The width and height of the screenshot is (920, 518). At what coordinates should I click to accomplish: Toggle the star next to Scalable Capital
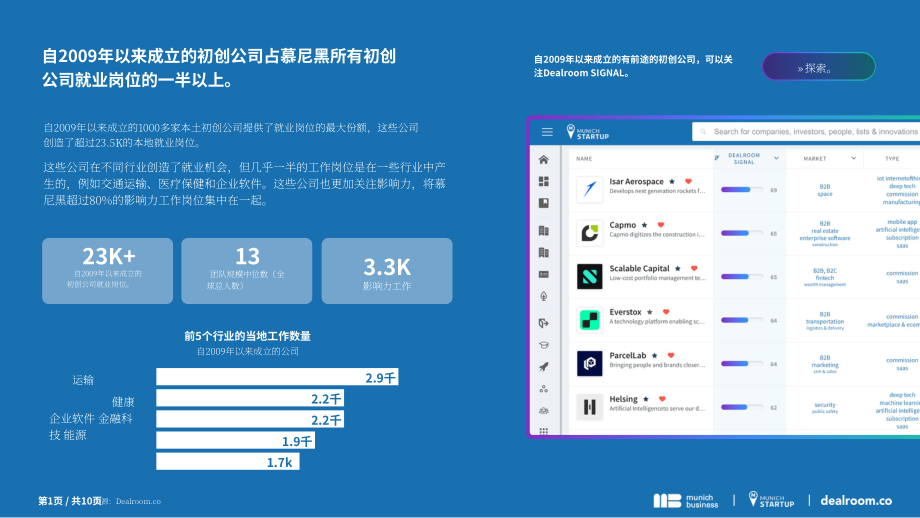678,269
